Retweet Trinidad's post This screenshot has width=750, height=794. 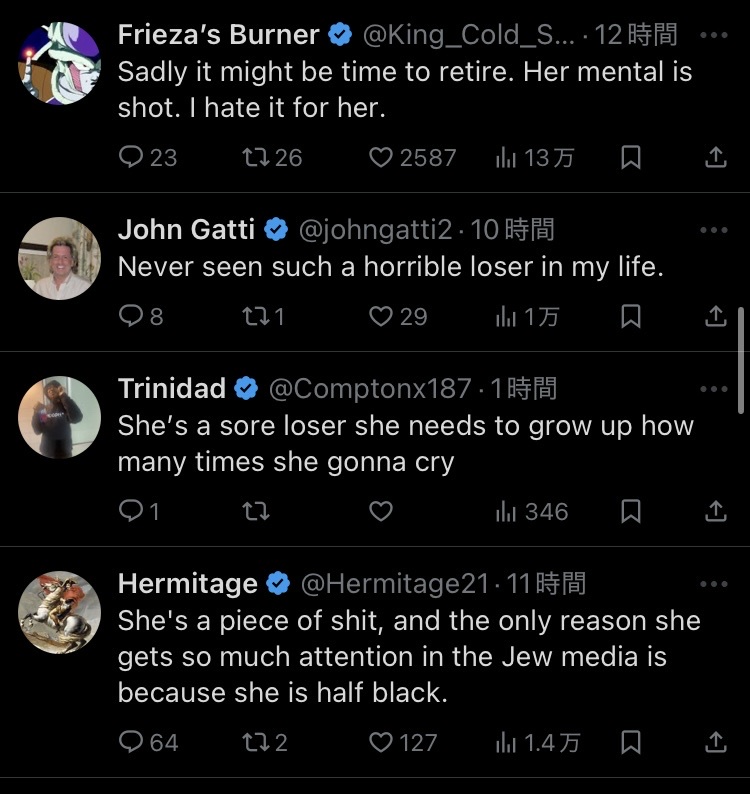point(256,511)
